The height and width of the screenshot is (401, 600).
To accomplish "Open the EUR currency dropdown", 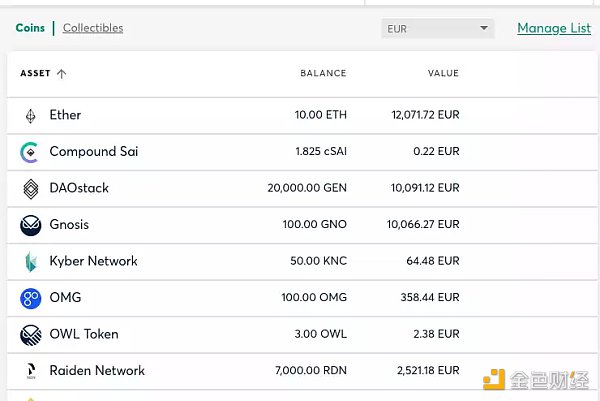I will tap(438, 29).
